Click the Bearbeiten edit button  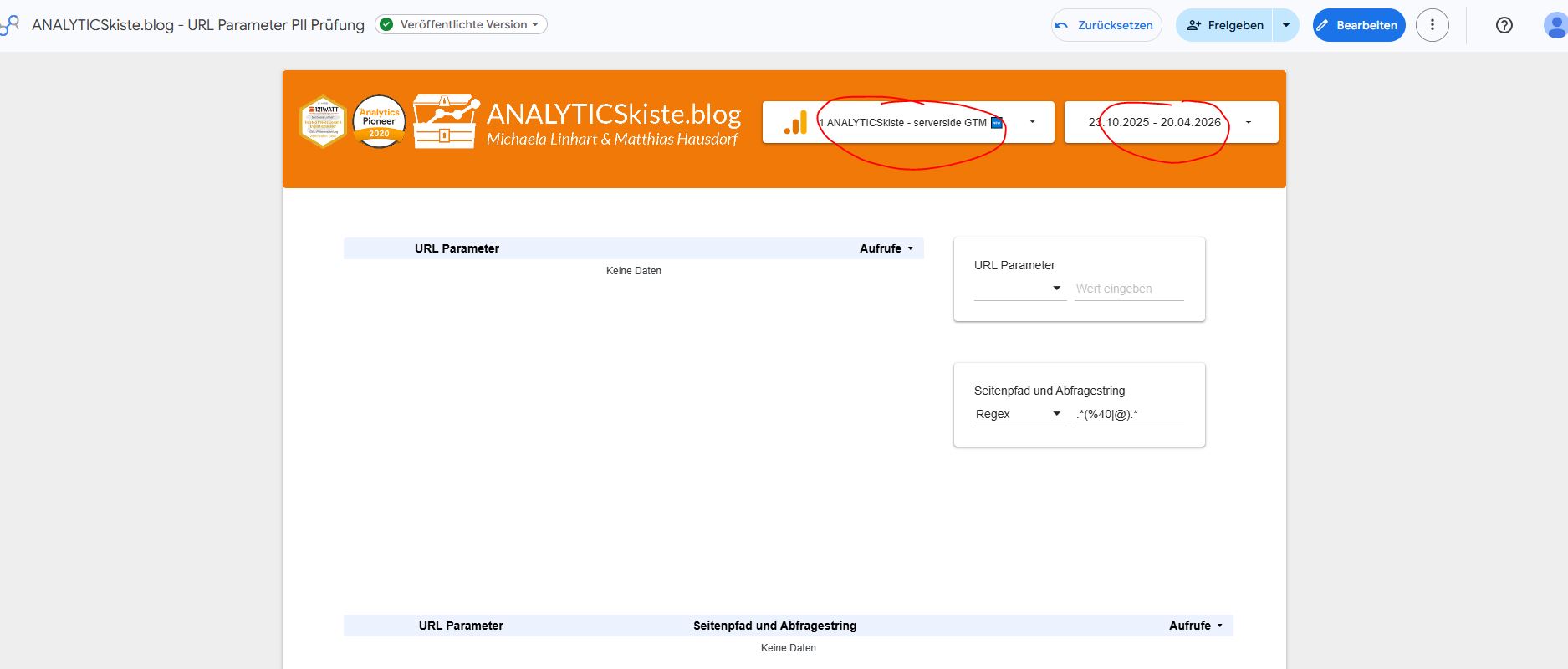point(1359,25)
